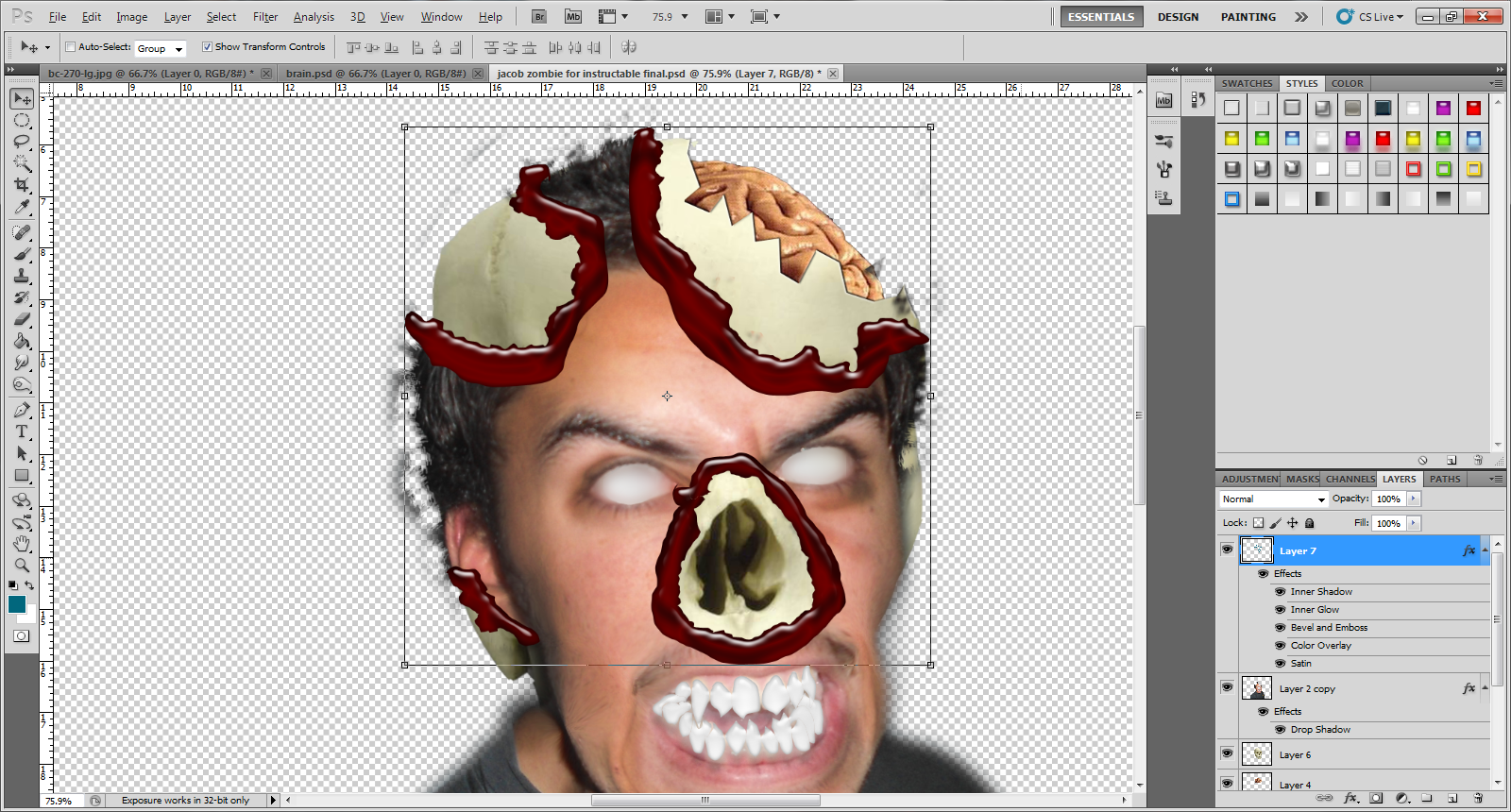Viewport: 1511px width, 812px height.
Task: Show more workspaces with double chevron
Action: [1301, 17]
